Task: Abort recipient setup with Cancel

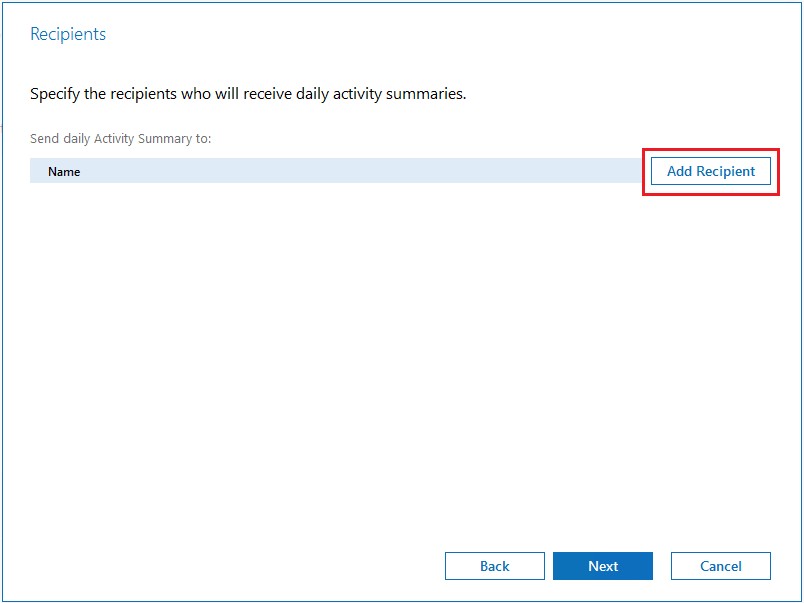Action: coord(720,566)
